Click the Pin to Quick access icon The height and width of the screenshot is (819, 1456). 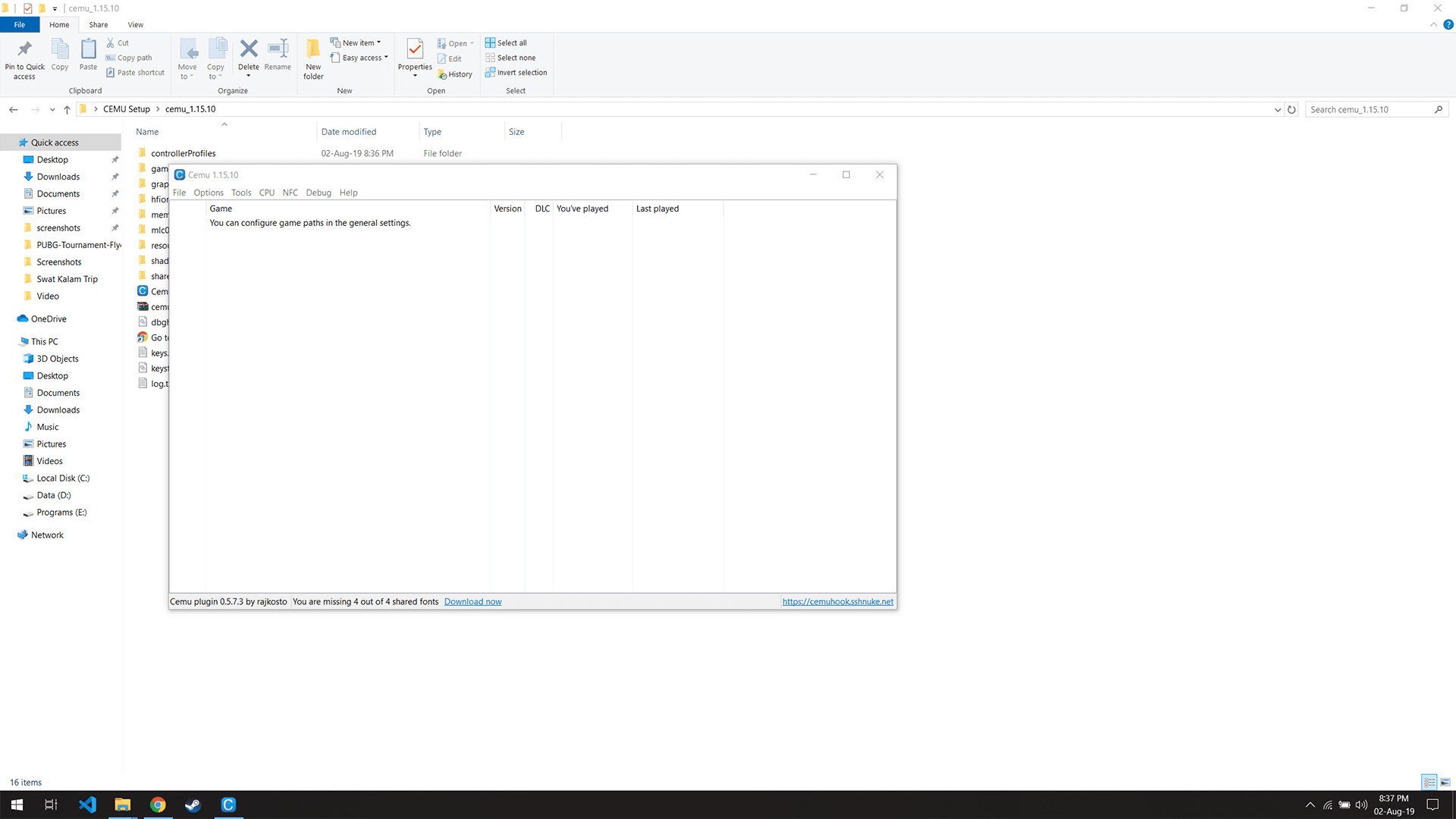[x=24, y=50]
